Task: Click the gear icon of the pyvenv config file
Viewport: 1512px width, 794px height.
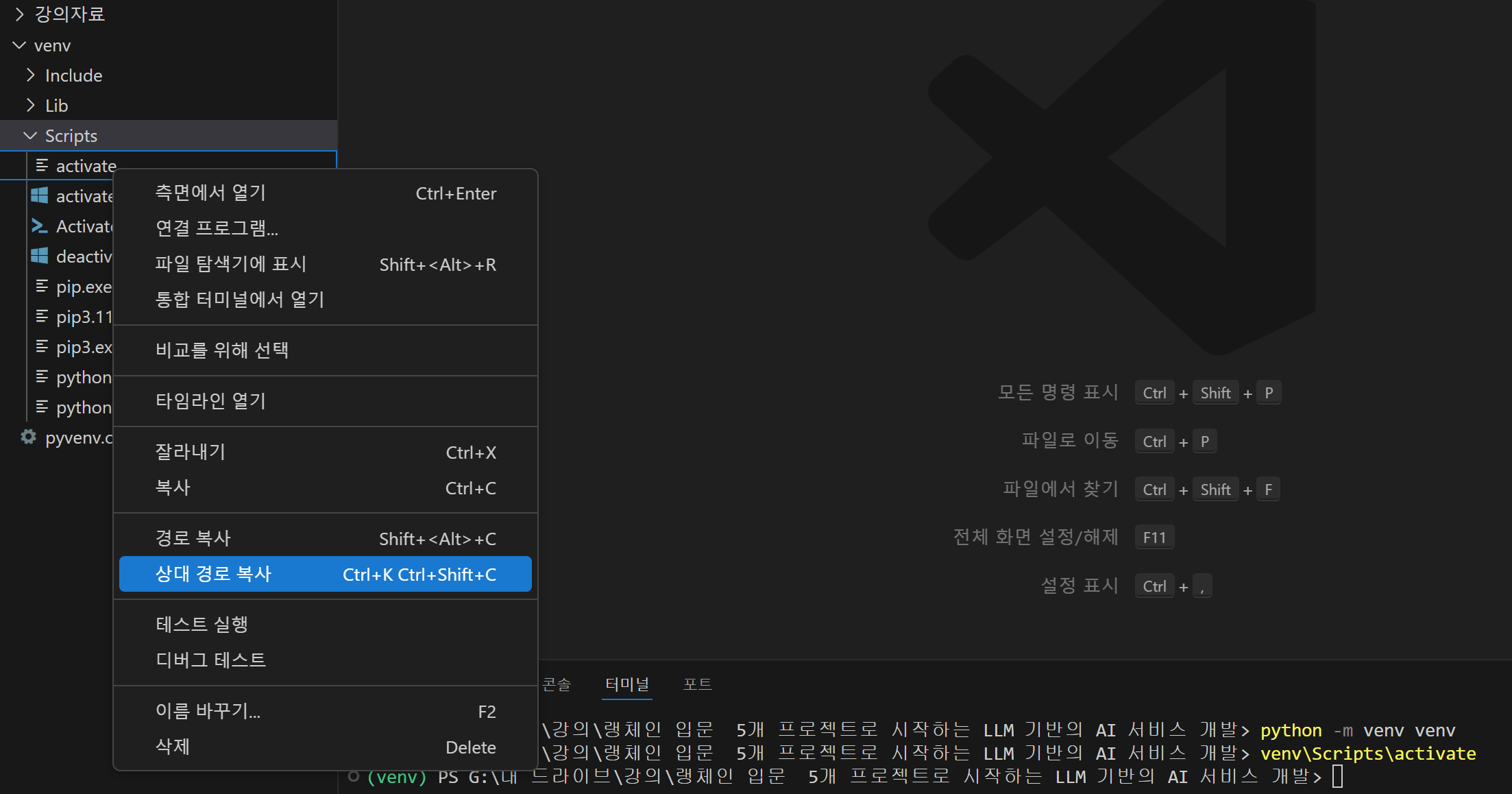Action: point(28,437)
